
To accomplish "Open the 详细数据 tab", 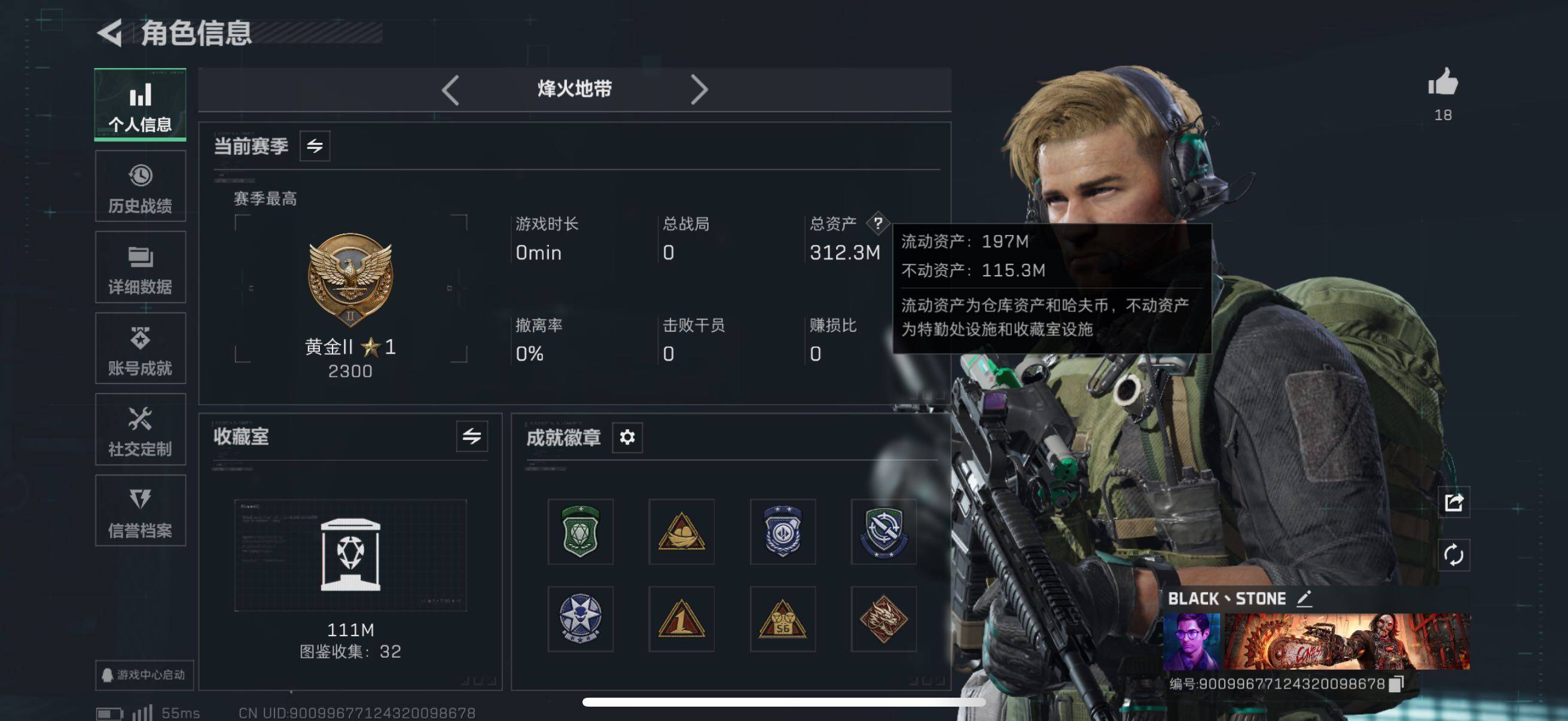I will [x=140, y=268].
